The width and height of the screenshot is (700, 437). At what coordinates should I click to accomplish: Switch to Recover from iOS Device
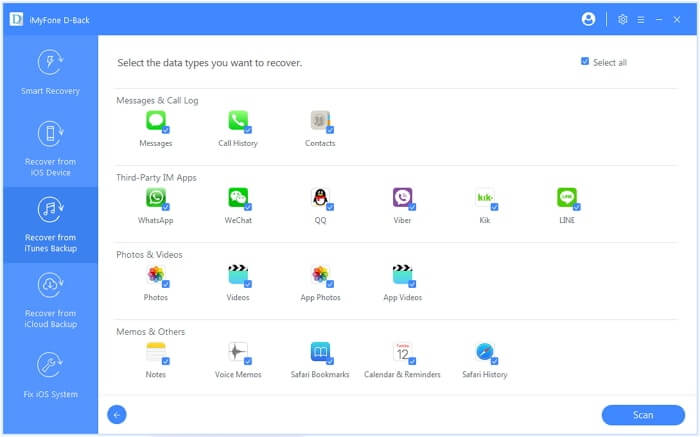point(50,149)
